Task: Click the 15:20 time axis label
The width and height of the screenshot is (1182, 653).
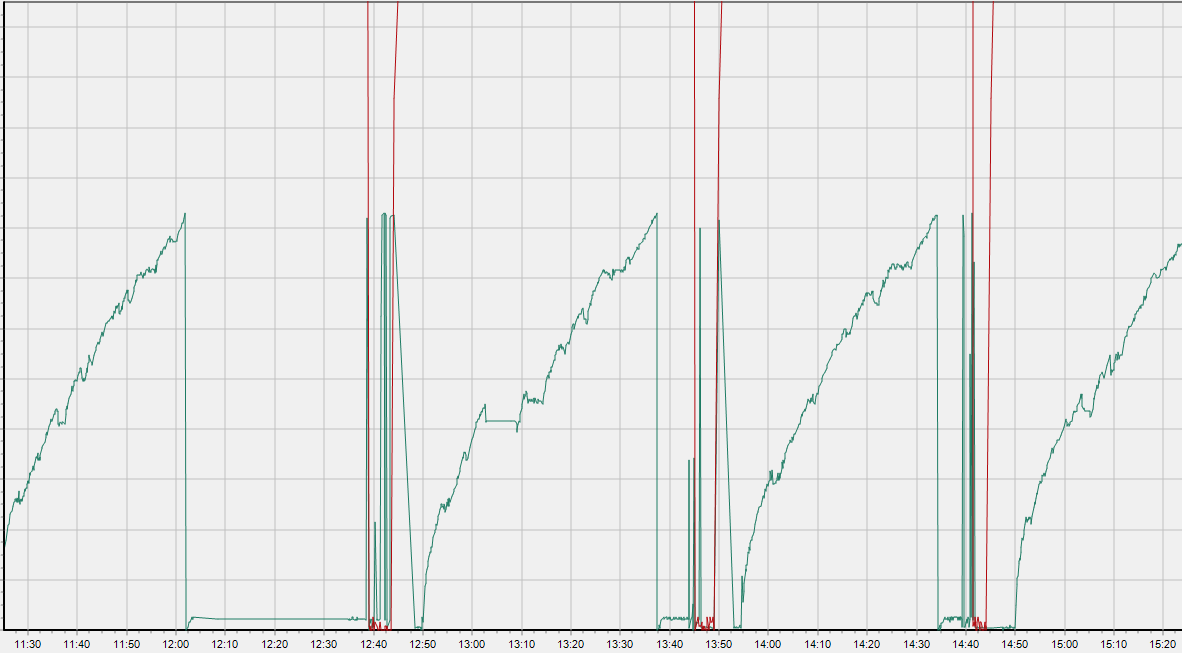Action: [1162, 644]
